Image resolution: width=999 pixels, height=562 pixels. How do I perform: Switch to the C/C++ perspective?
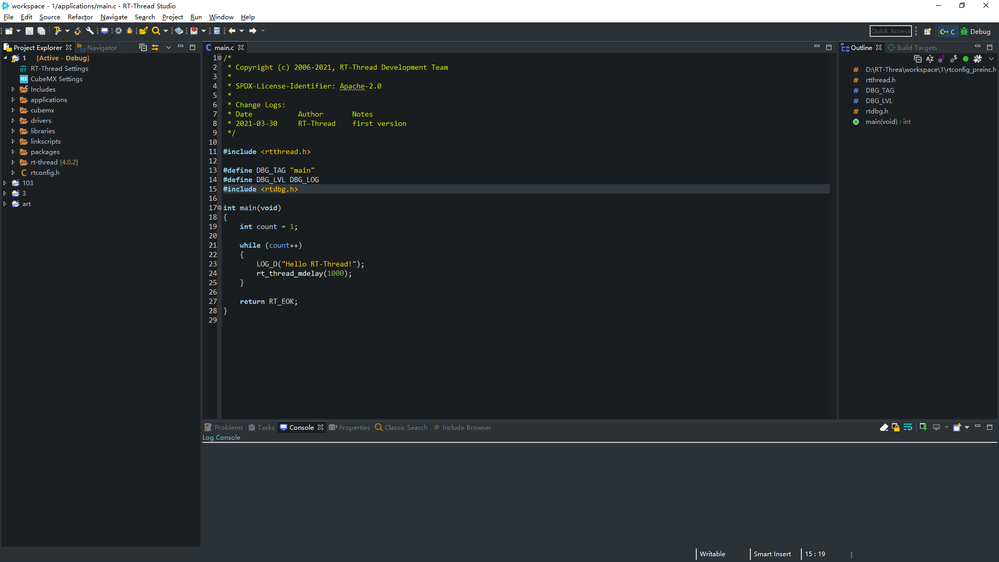(x=947, y=31)
